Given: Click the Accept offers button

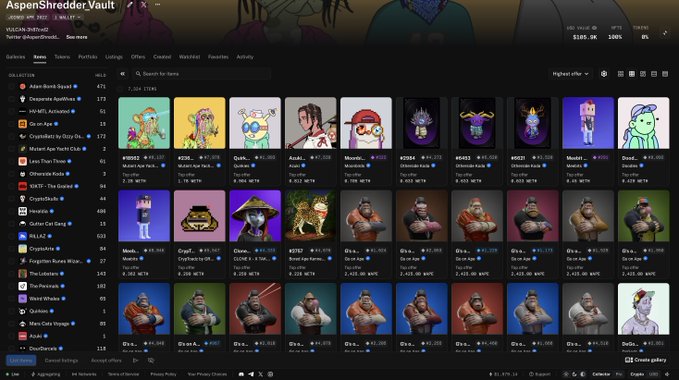Looking at the screenshot, I should click(x=106, y=360).
